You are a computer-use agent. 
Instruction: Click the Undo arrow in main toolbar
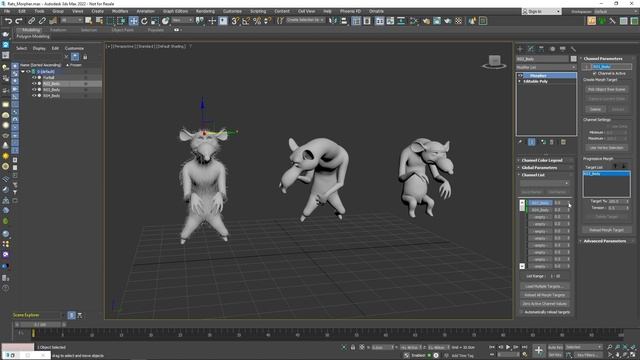pos(8,21)
